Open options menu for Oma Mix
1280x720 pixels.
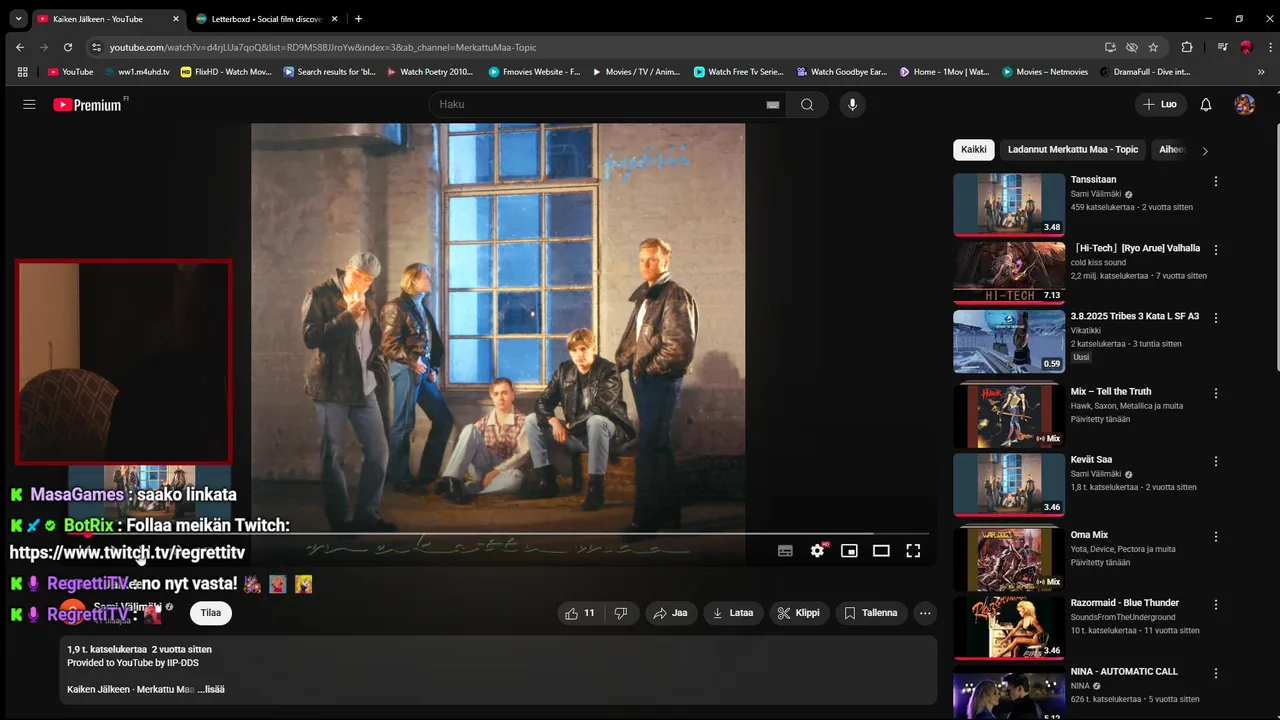(x=1216, y=537)
